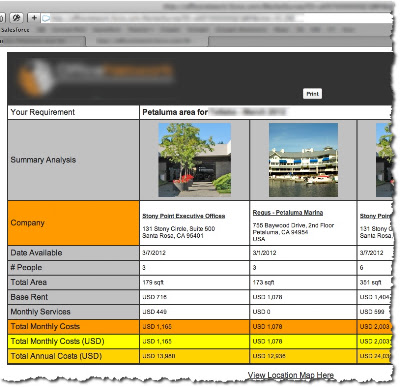This screenshot has width=400, height=387.
Task: Click the plus add-bookmark button
Action: click(x=34, y=18)
